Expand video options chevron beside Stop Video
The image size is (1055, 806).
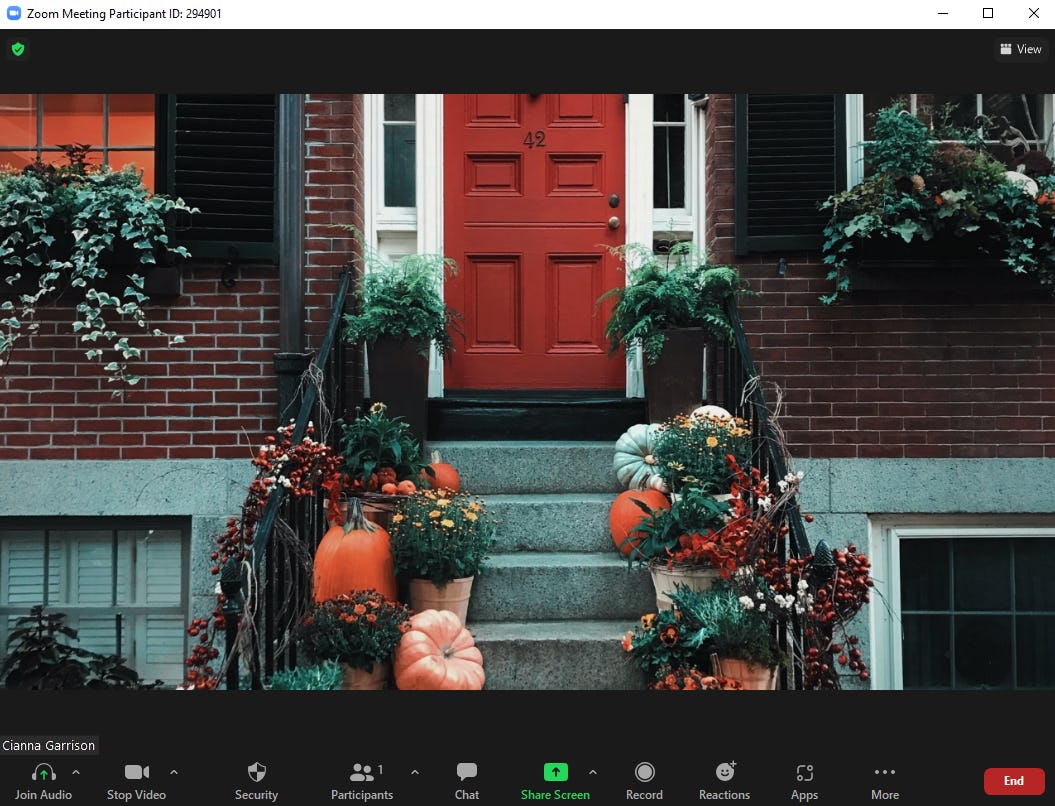click(173, 772)
